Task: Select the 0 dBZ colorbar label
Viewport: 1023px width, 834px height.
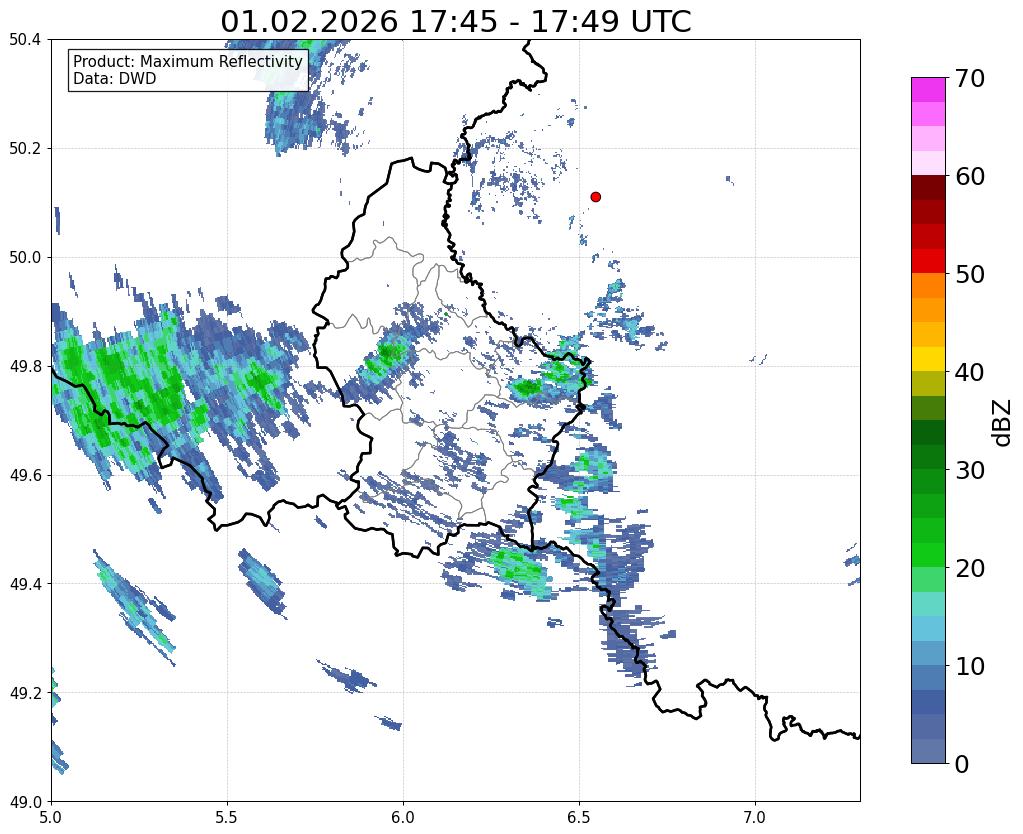Action: point(962,764)
